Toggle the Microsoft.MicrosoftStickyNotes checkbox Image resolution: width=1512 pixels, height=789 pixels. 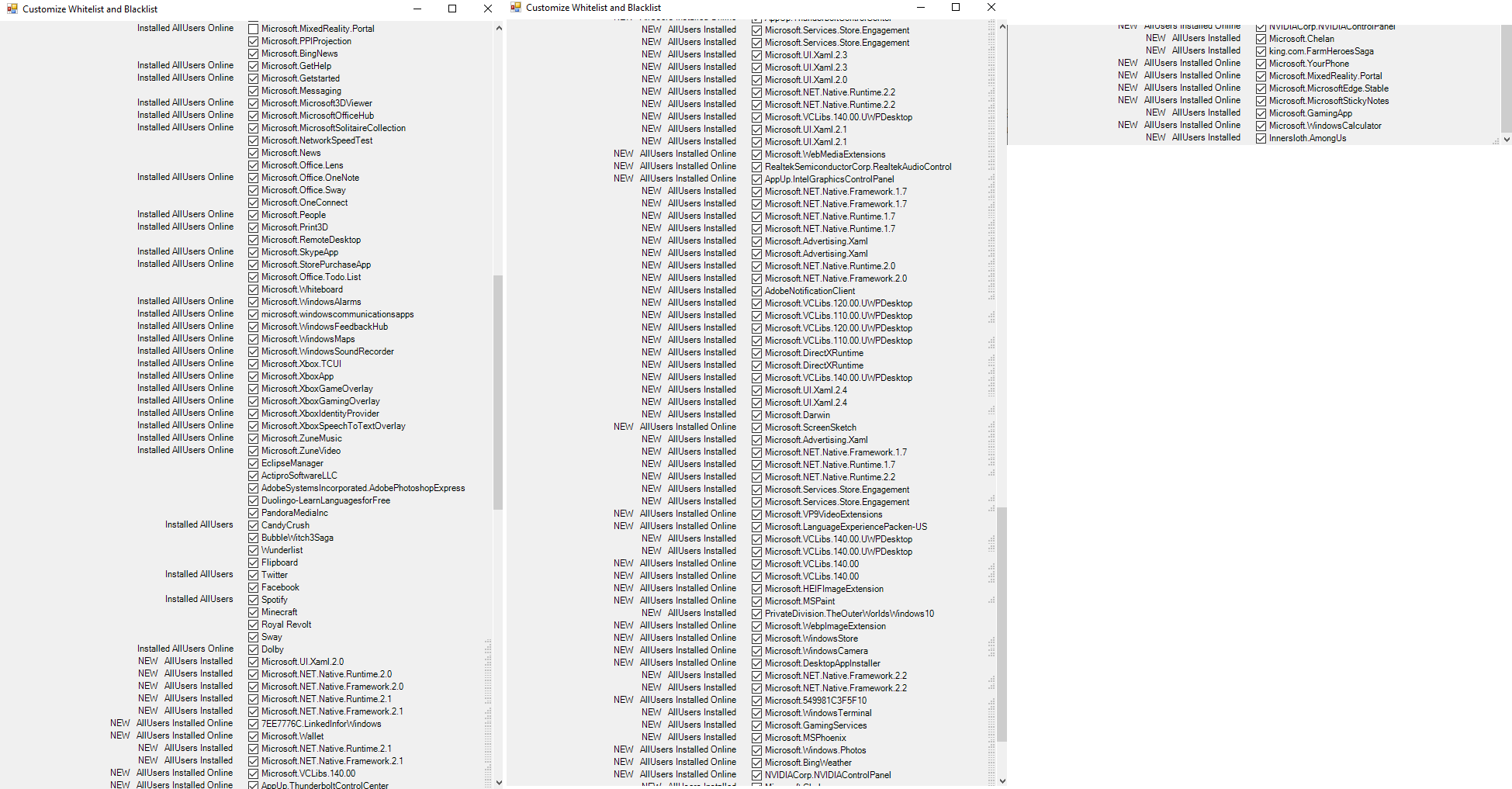(x=1261, y=101)
